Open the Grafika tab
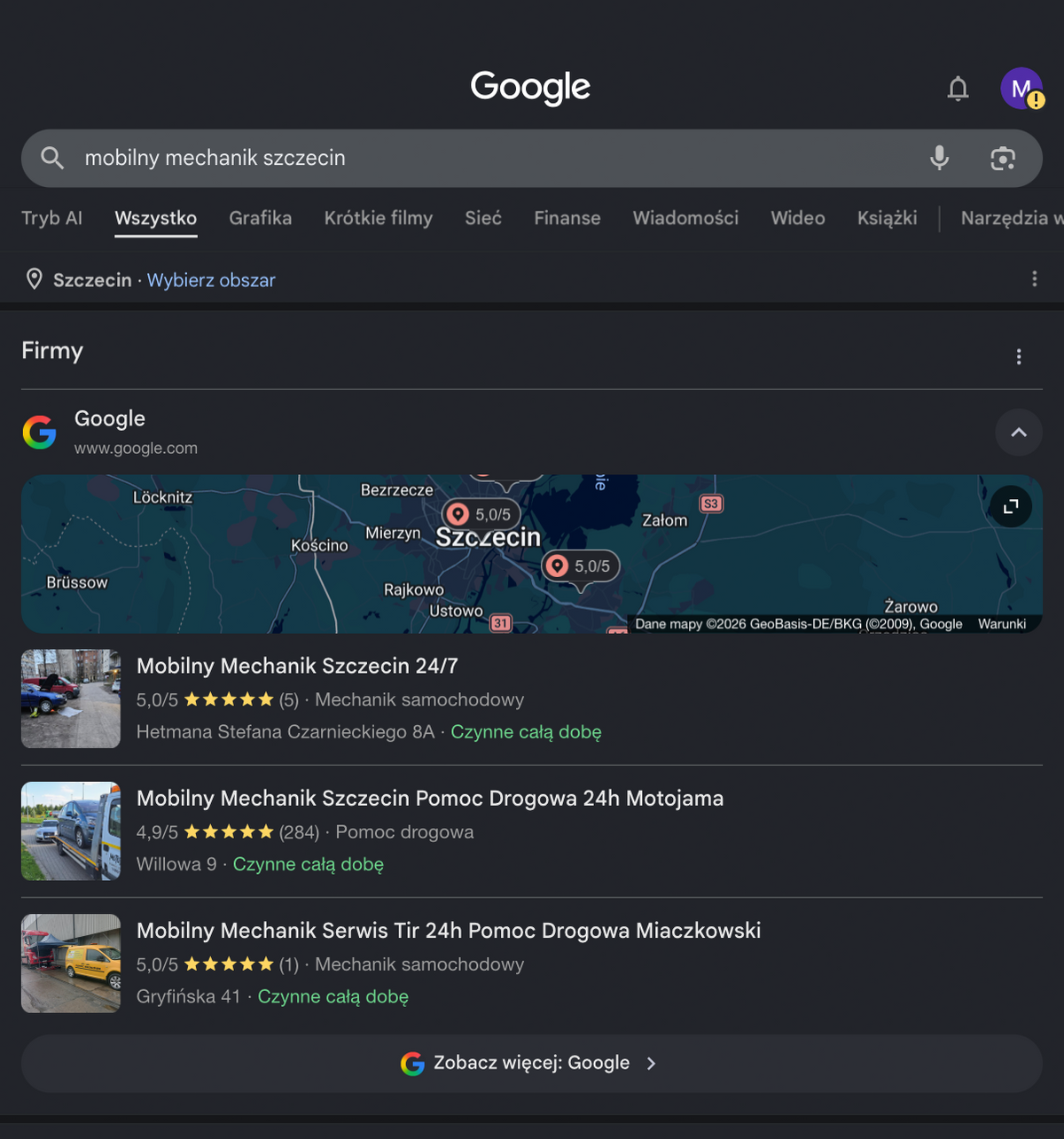This screenshot has height=1139, width=1064. 260,218
